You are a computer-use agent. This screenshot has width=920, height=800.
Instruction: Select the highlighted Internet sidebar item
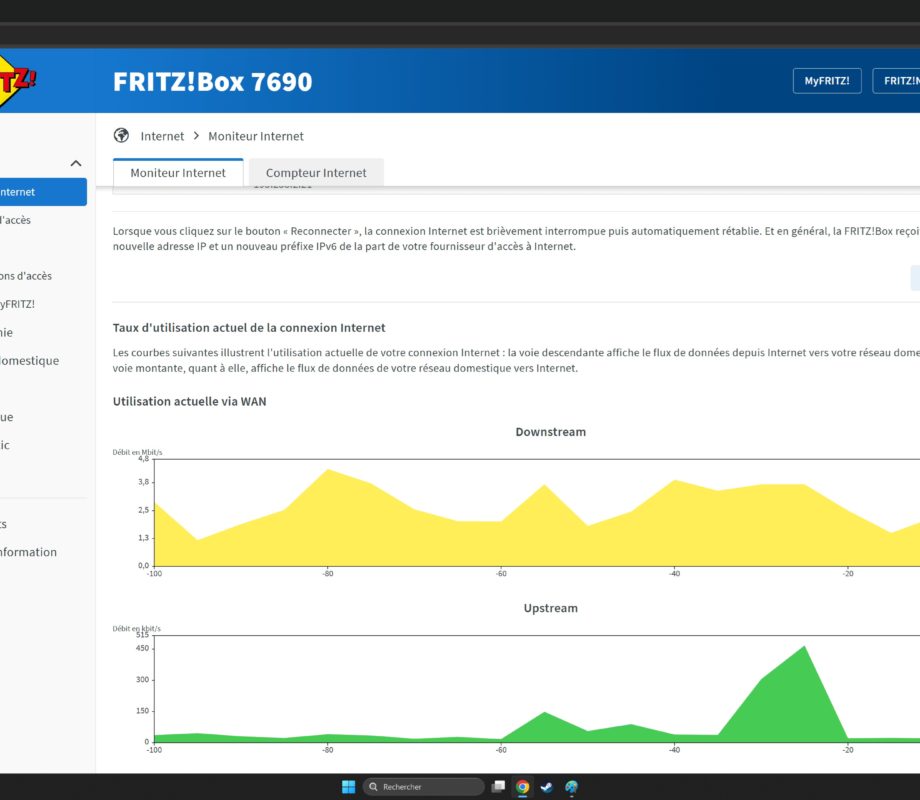pos(43,192)
